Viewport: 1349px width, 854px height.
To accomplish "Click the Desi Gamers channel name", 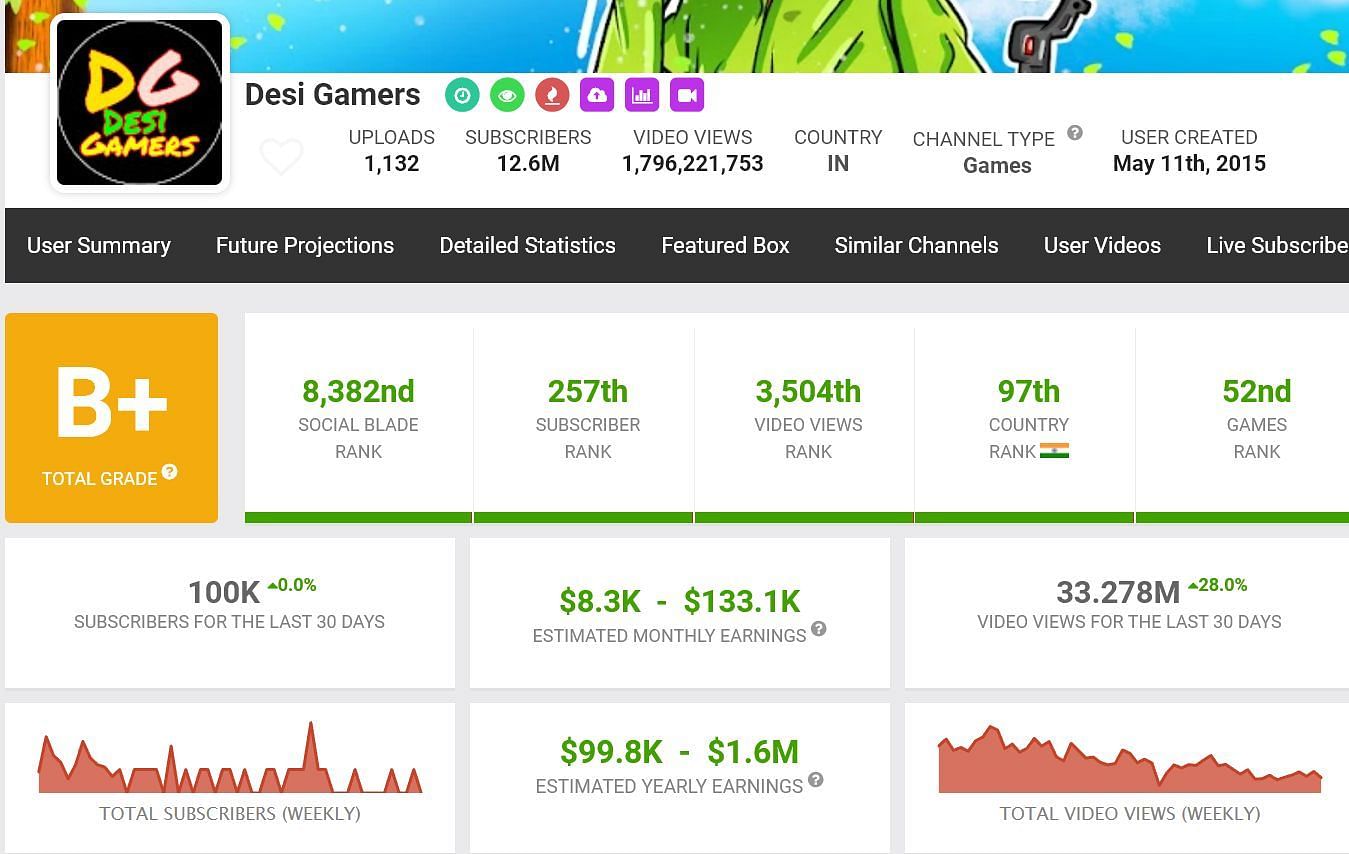I will (333, 95).
